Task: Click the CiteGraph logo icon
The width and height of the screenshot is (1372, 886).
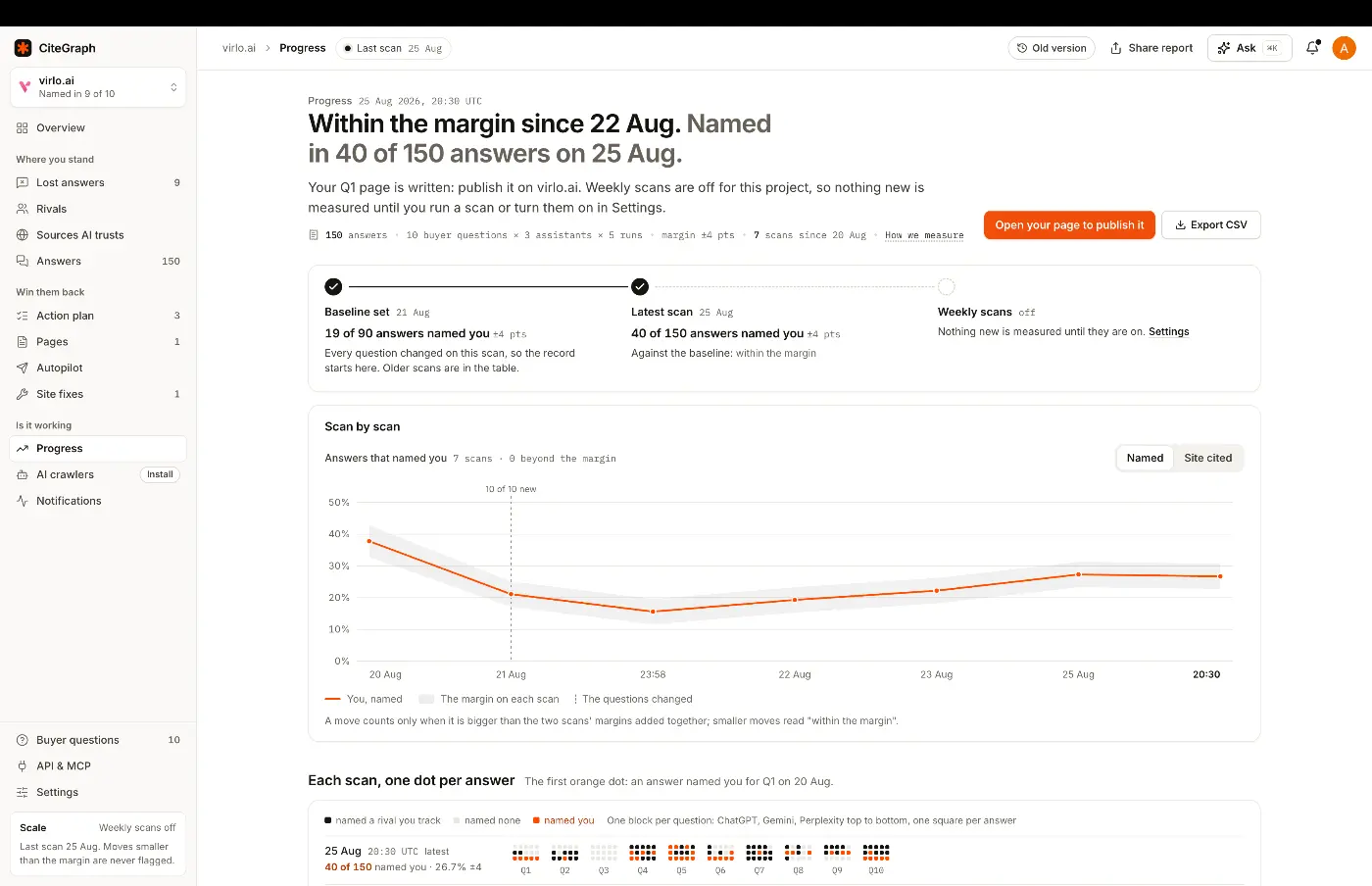Action: 23,48
